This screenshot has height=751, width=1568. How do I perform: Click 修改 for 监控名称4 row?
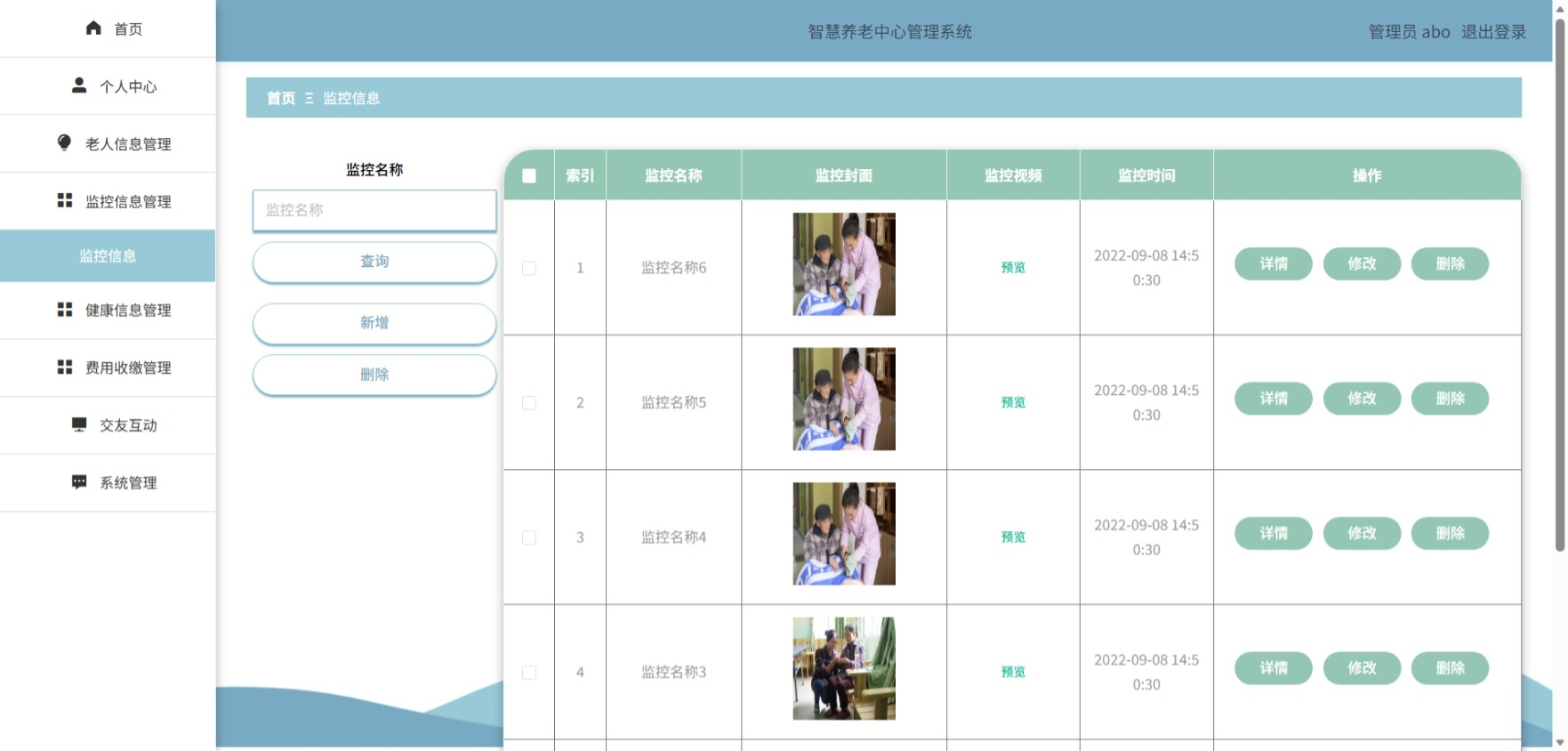[1362, 533]
